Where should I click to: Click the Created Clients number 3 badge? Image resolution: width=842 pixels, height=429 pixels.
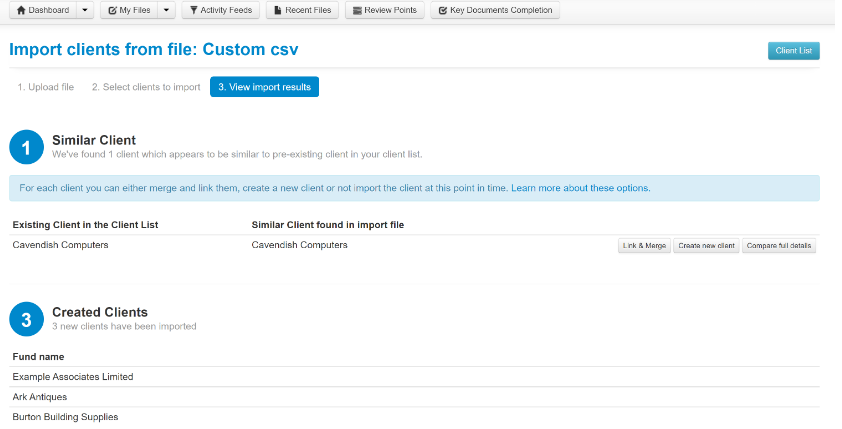coord(26,318)
